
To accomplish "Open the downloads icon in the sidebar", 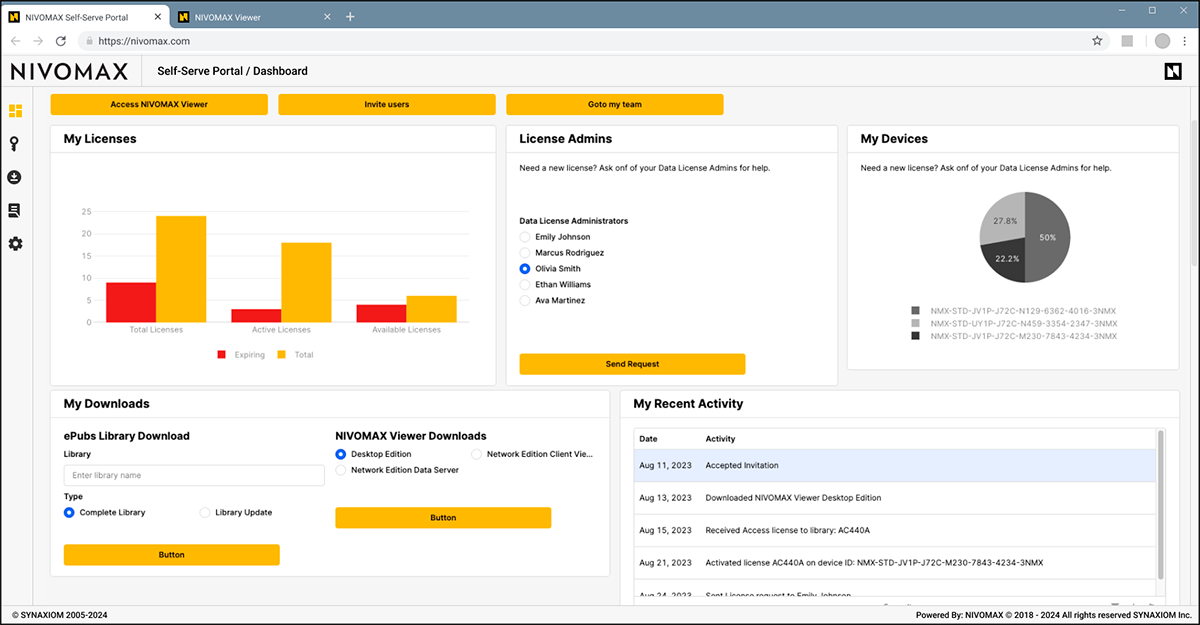I will 15,177.
